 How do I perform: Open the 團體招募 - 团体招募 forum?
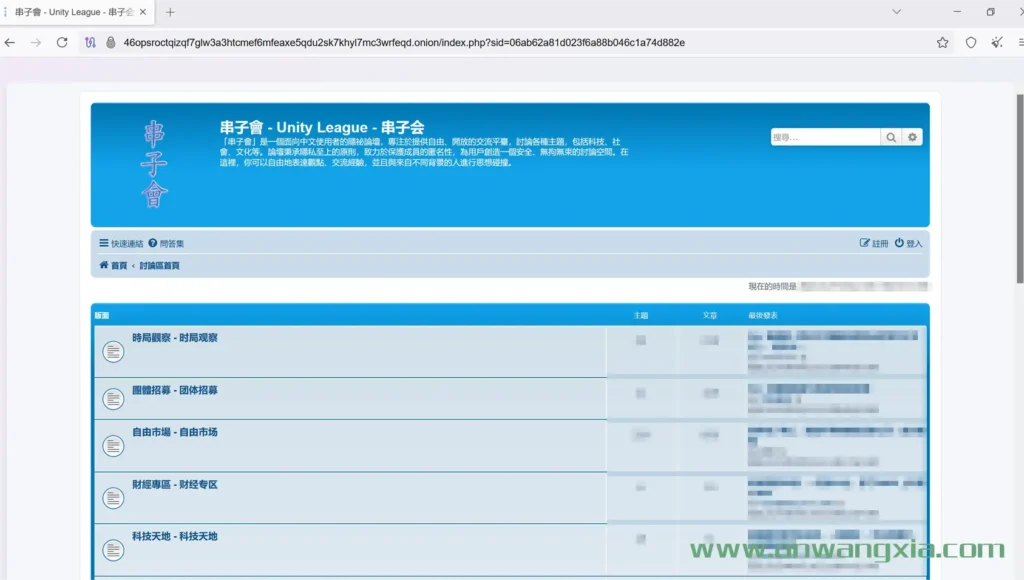point(174,390)
